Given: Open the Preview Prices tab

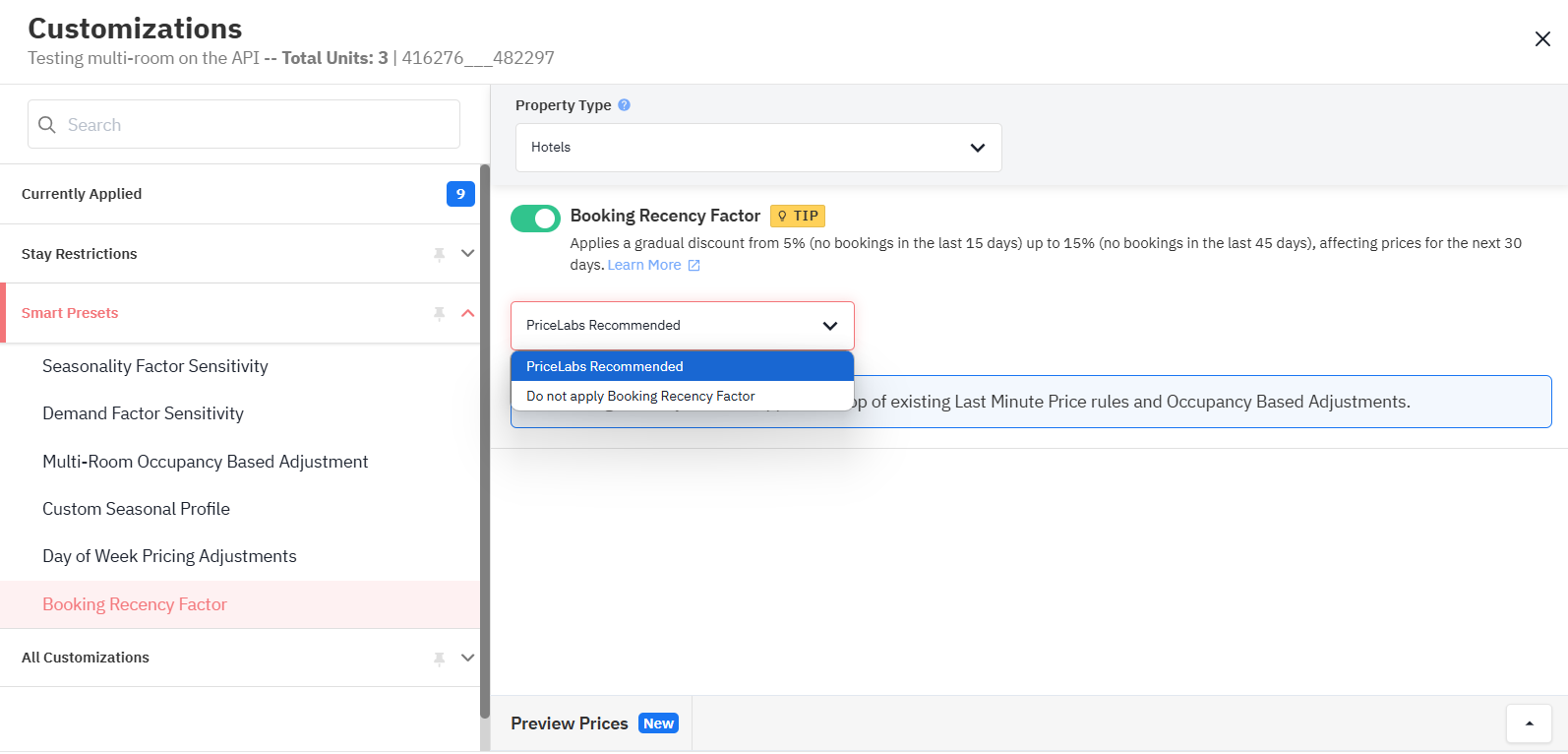Looking at the screenshot, I should tap(591, 723).
